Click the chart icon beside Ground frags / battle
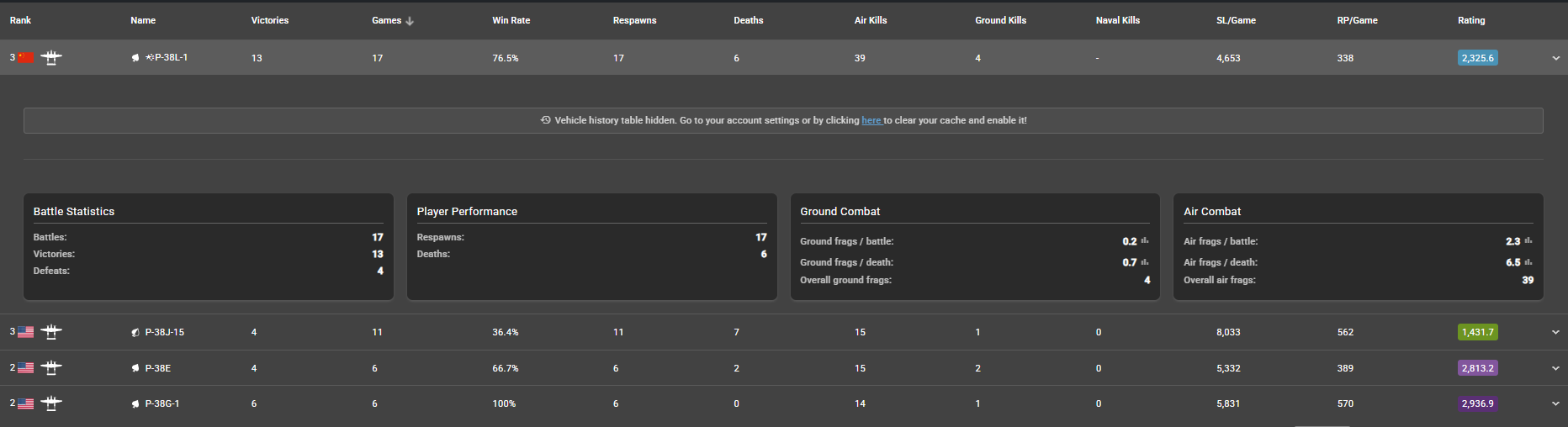 point(1145,241)
